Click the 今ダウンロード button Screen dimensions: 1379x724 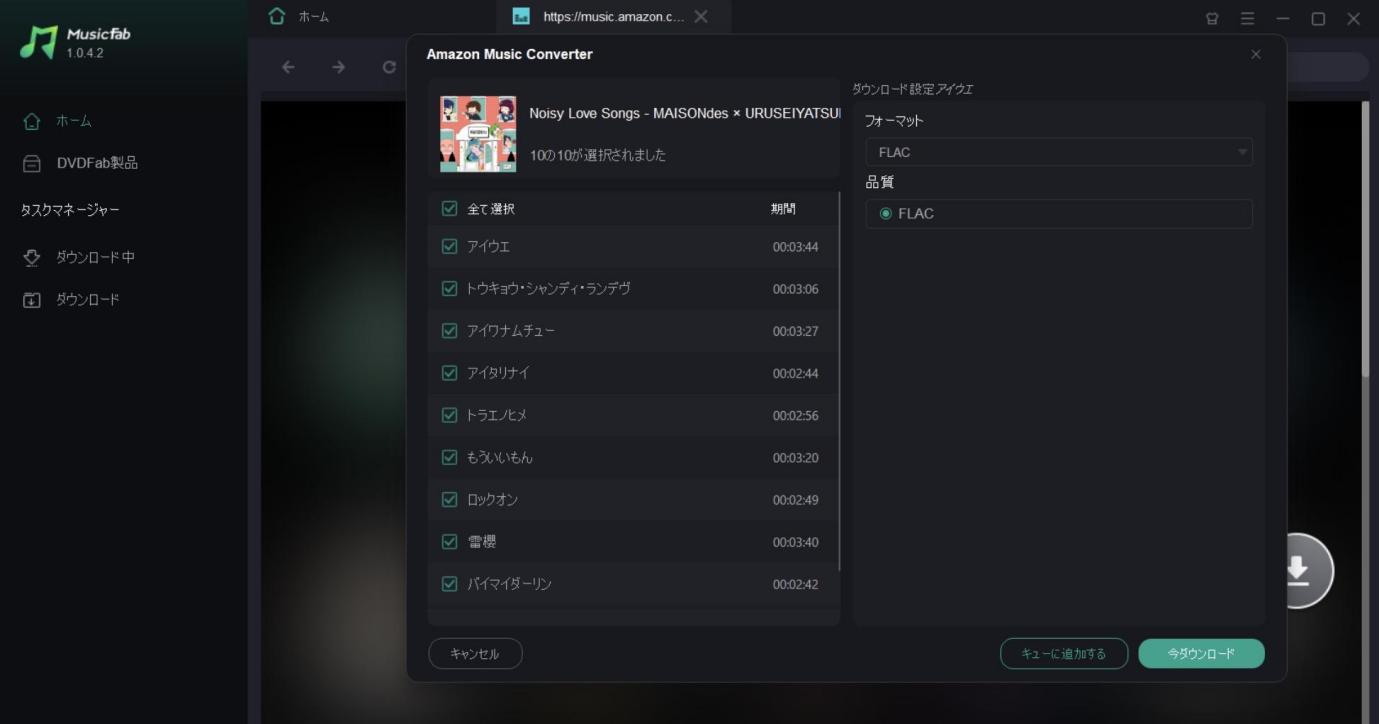(1201, 654)
